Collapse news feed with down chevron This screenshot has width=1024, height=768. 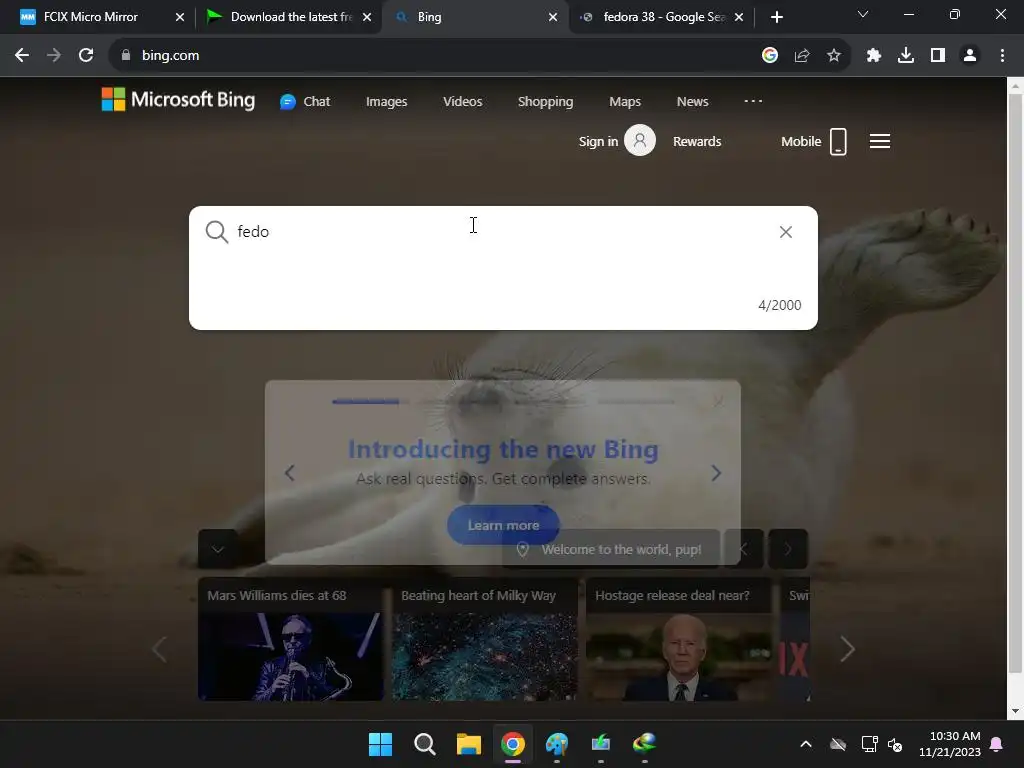coord(217,549)
